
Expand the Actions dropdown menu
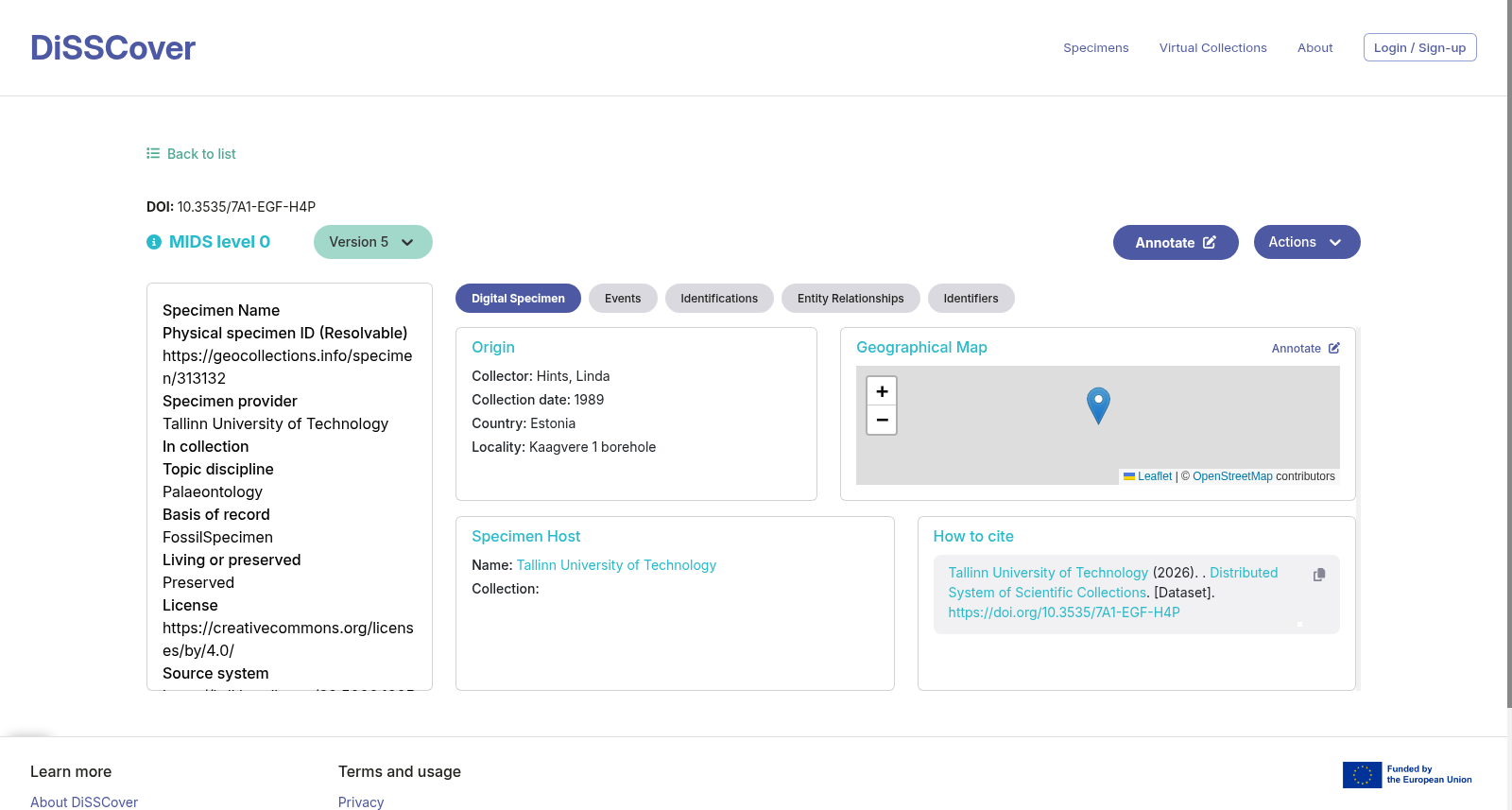click(1307, 242)
